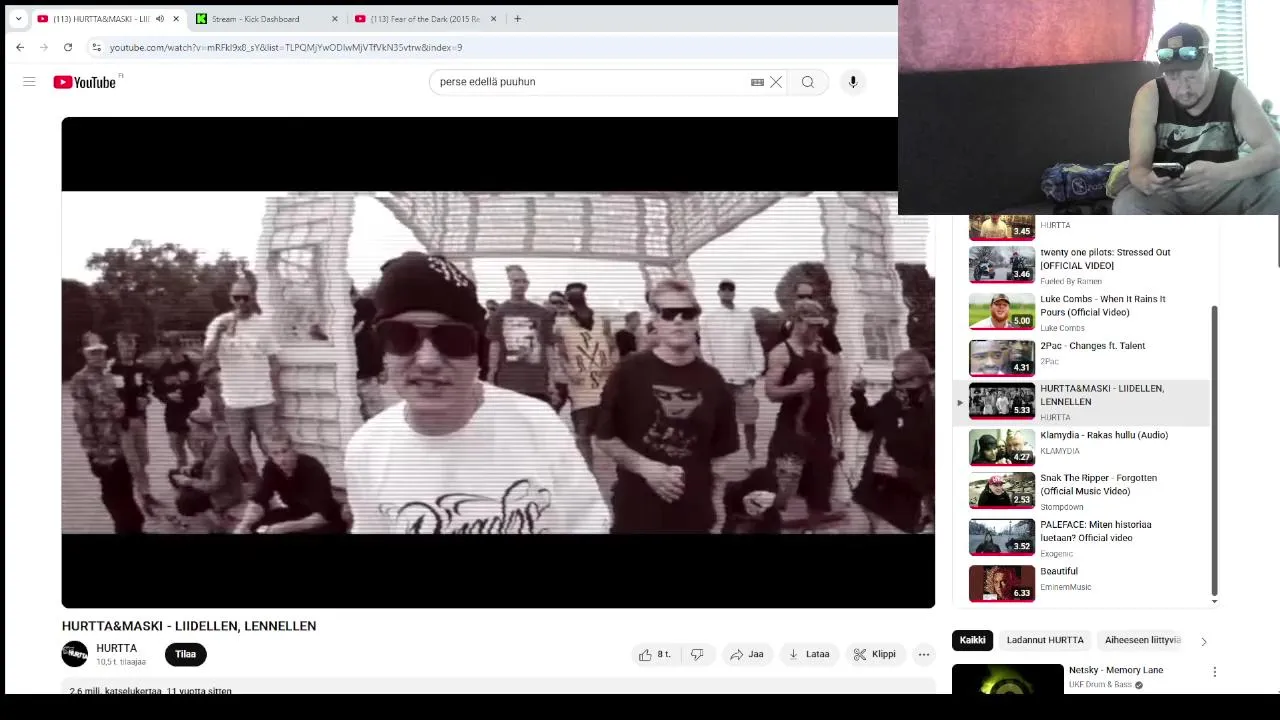The height and width of the screenshot is (720, 1280).
Task: Click the YouTube search input field
Action: 590,82
